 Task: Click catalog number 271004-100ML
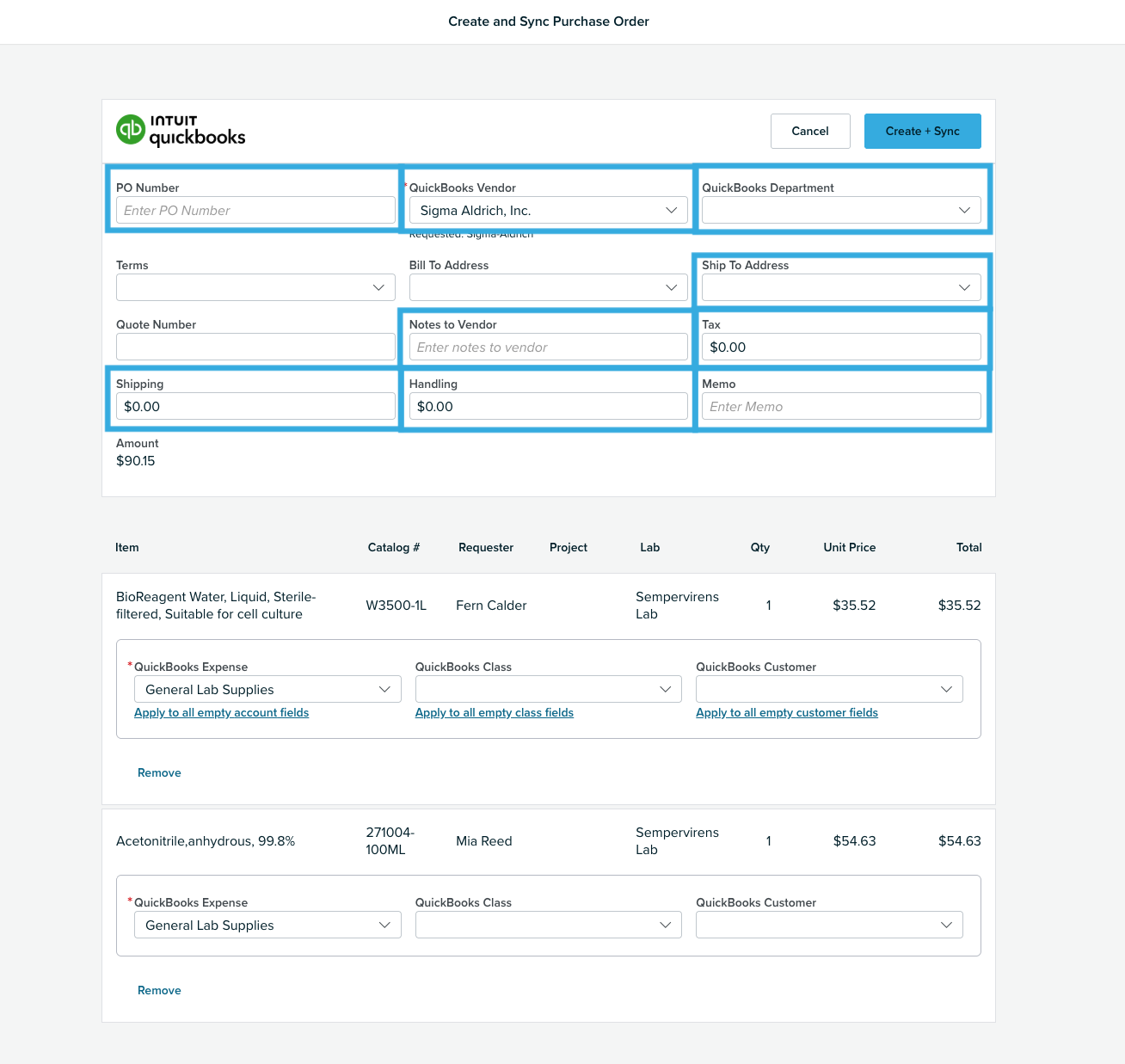click(390, 841)
